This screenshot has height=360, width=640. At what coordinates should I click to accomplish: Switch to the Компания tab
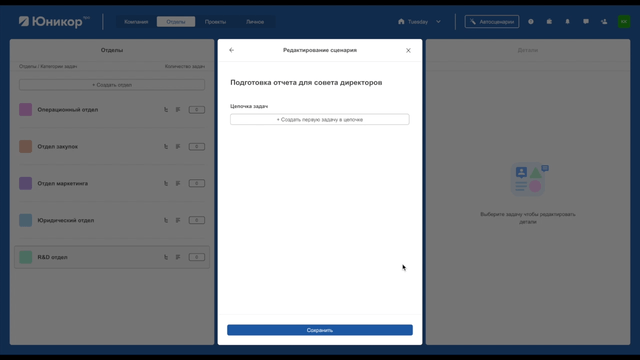pyautogui.click(x=136, y=22)
